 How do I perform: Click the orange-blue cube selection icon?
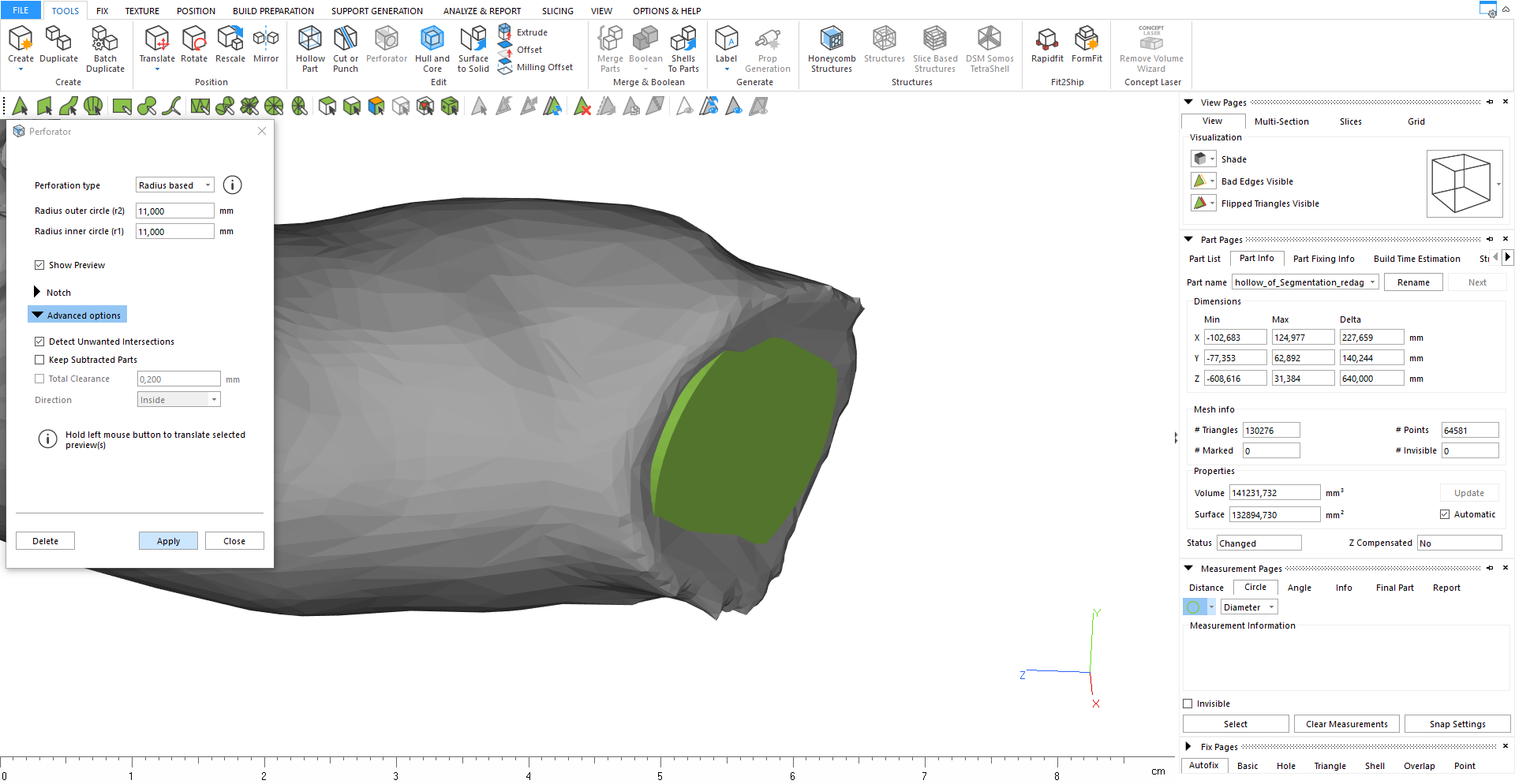[376, 106]
